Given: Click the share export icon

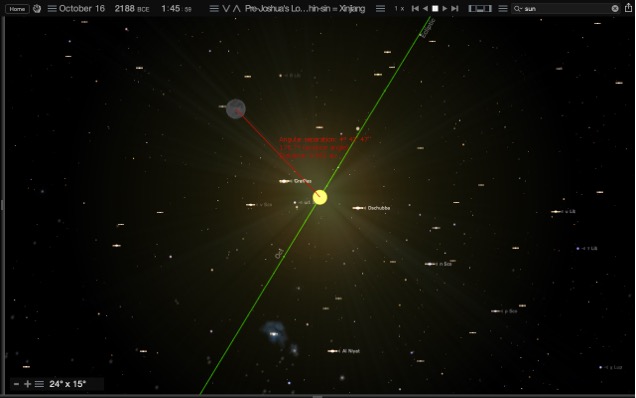Looking at the screenshot, I should point(628,8).
